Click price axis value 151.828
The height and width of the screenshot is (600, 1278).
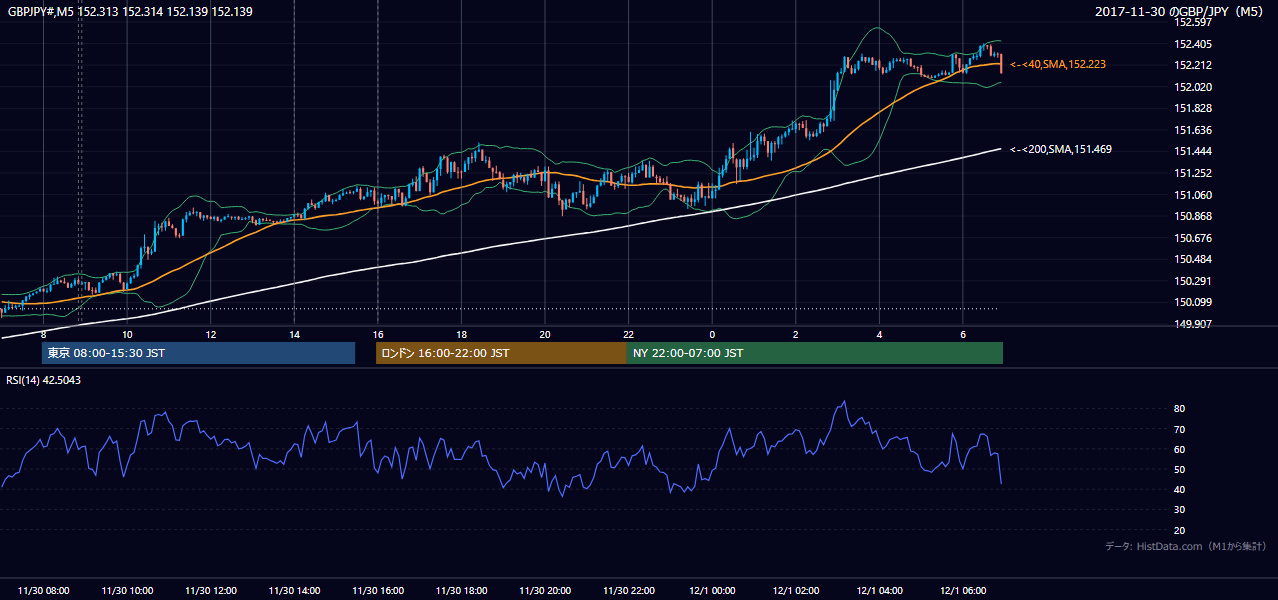[x=1193, y=108]
